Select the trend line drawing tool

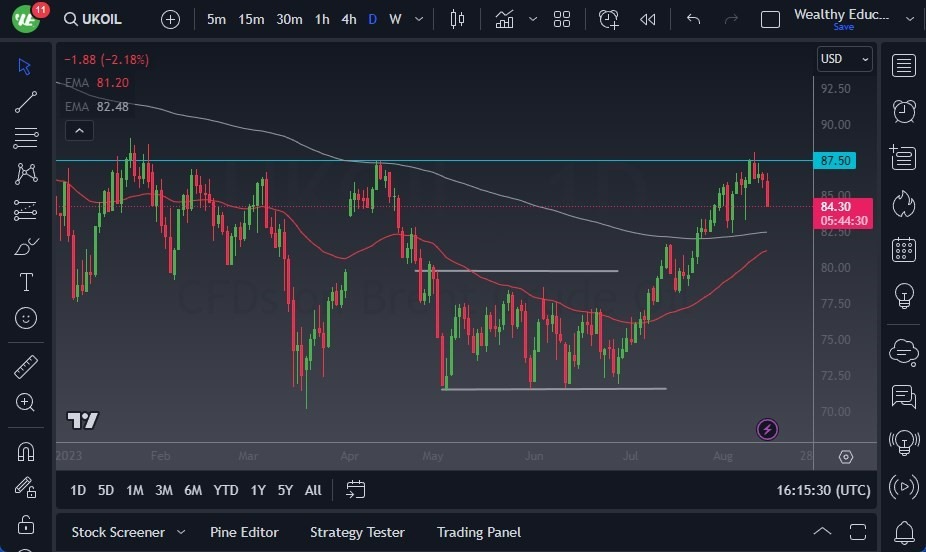pos(26,102)
